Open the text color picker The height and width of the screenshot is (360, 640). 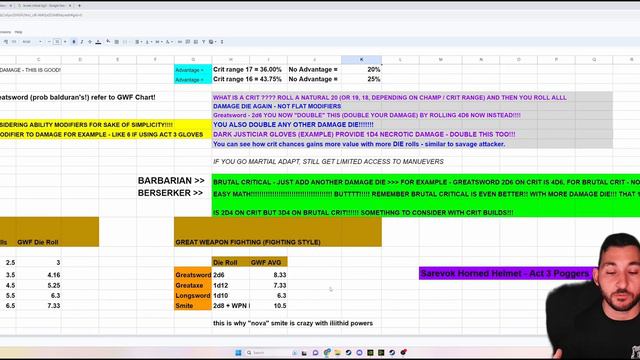[98, 42]
